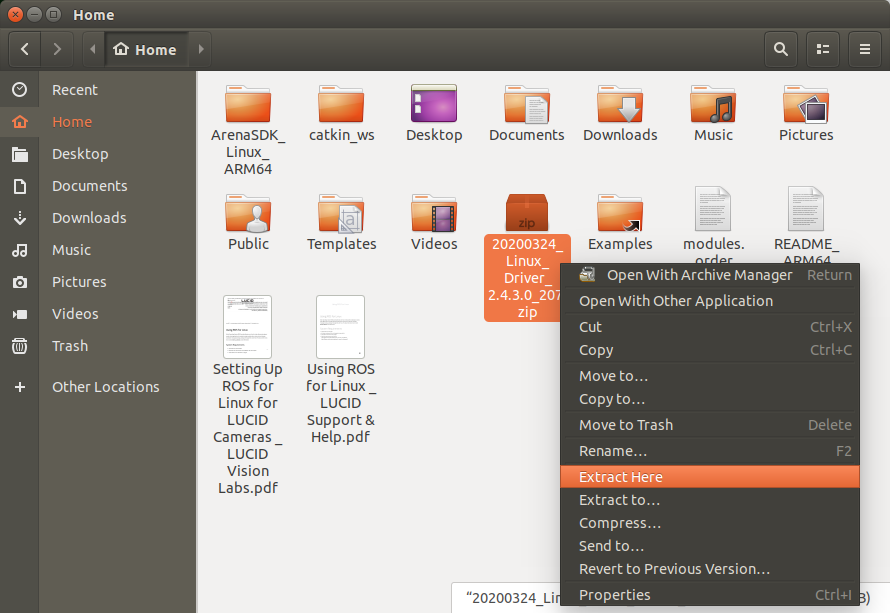
Task: Expand path bar right arrow after Home
Action: coord(201,48)
